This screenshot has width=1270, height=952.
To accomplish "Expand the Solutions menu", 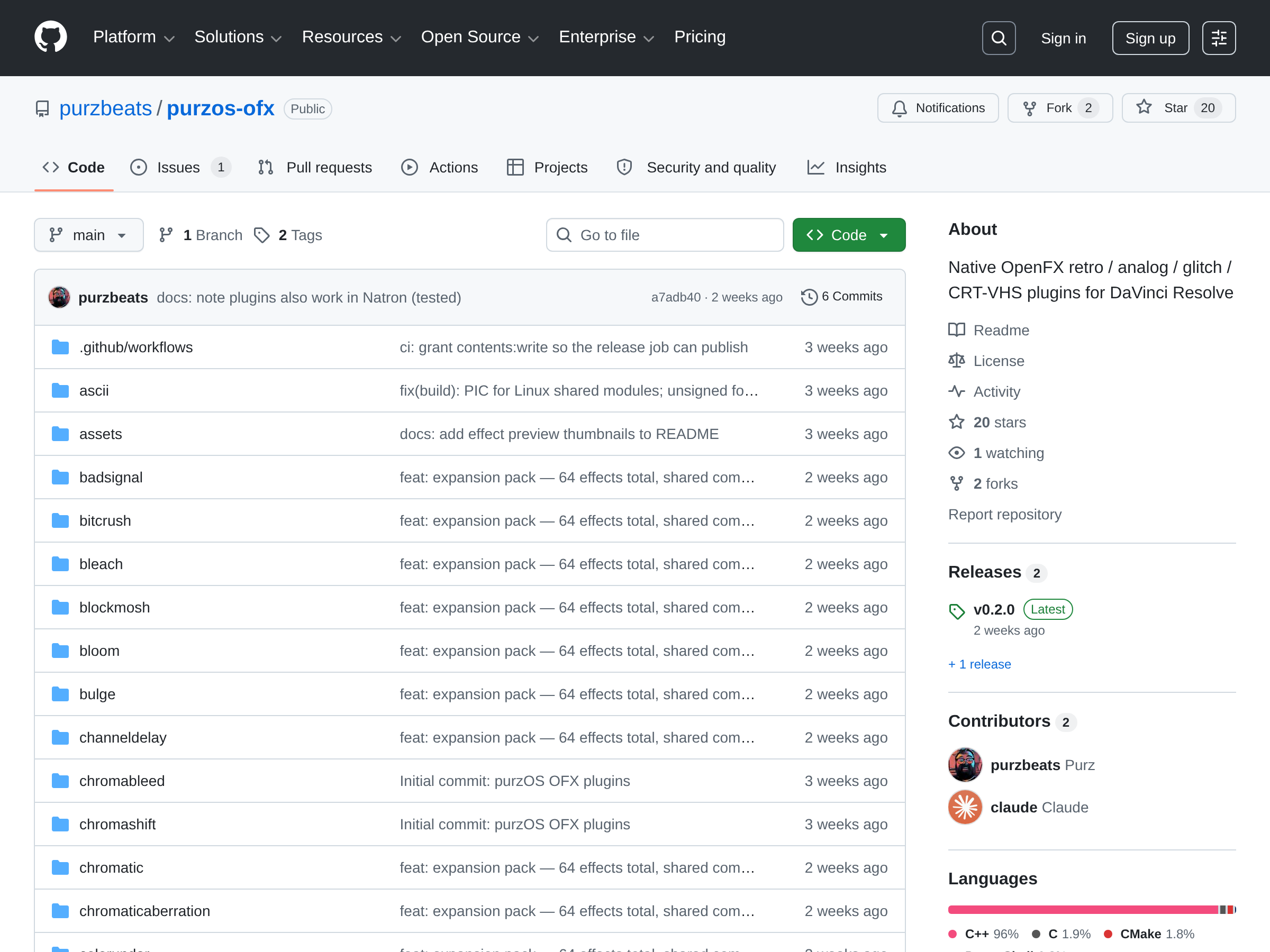I will point(238,36).
